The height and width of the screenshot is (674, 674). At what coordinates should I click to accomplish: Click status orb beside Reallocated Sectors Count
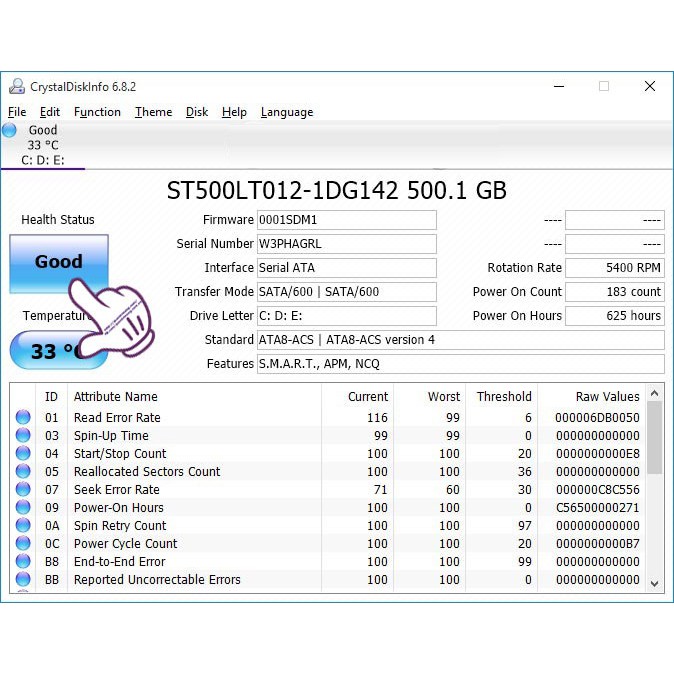click(23, 472)
